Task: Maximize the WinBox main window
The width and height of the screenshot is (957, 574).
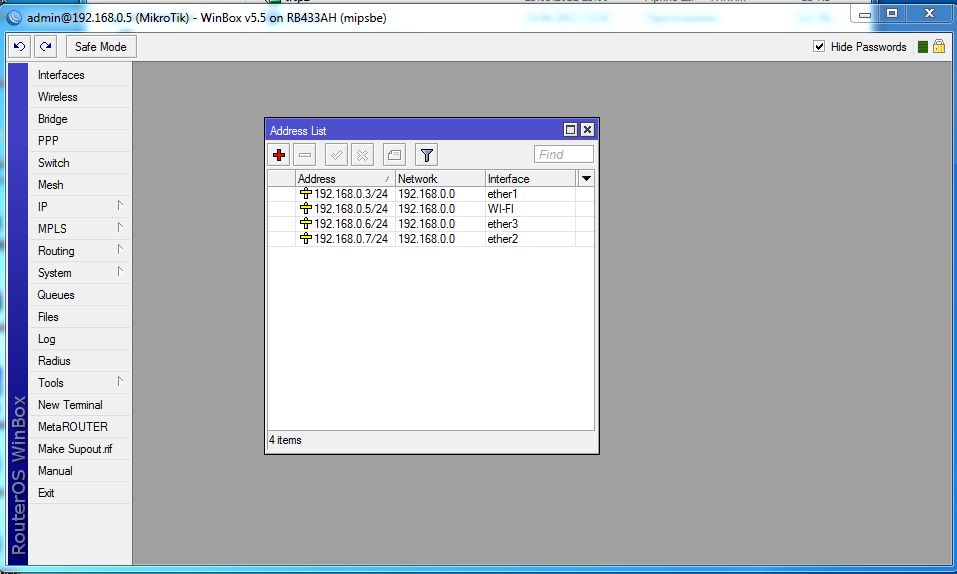Action: pos(892,13)
